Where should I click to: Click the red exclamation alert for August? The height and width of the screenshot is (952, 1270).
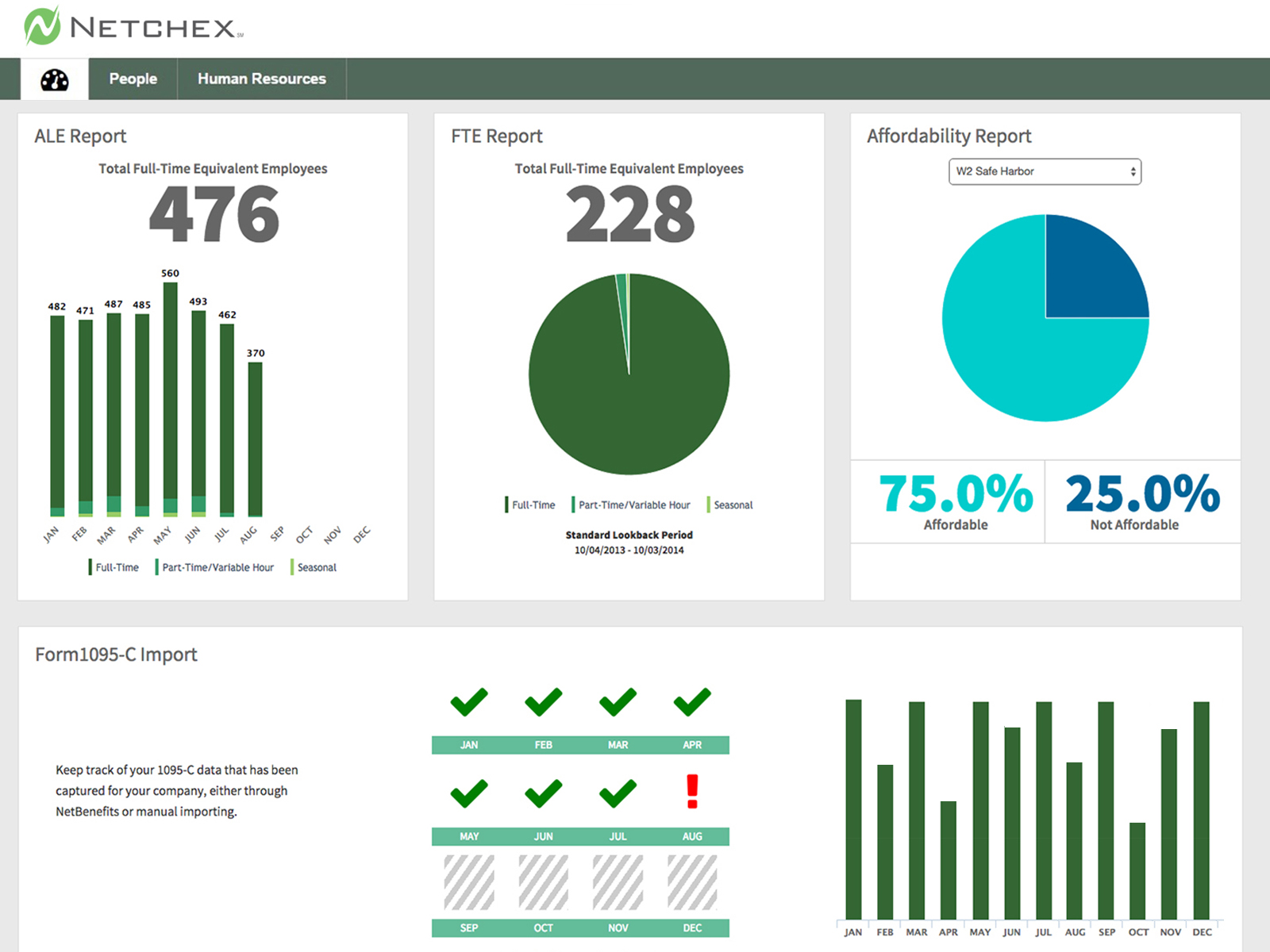pyautogui.click(x=692, y=792)
